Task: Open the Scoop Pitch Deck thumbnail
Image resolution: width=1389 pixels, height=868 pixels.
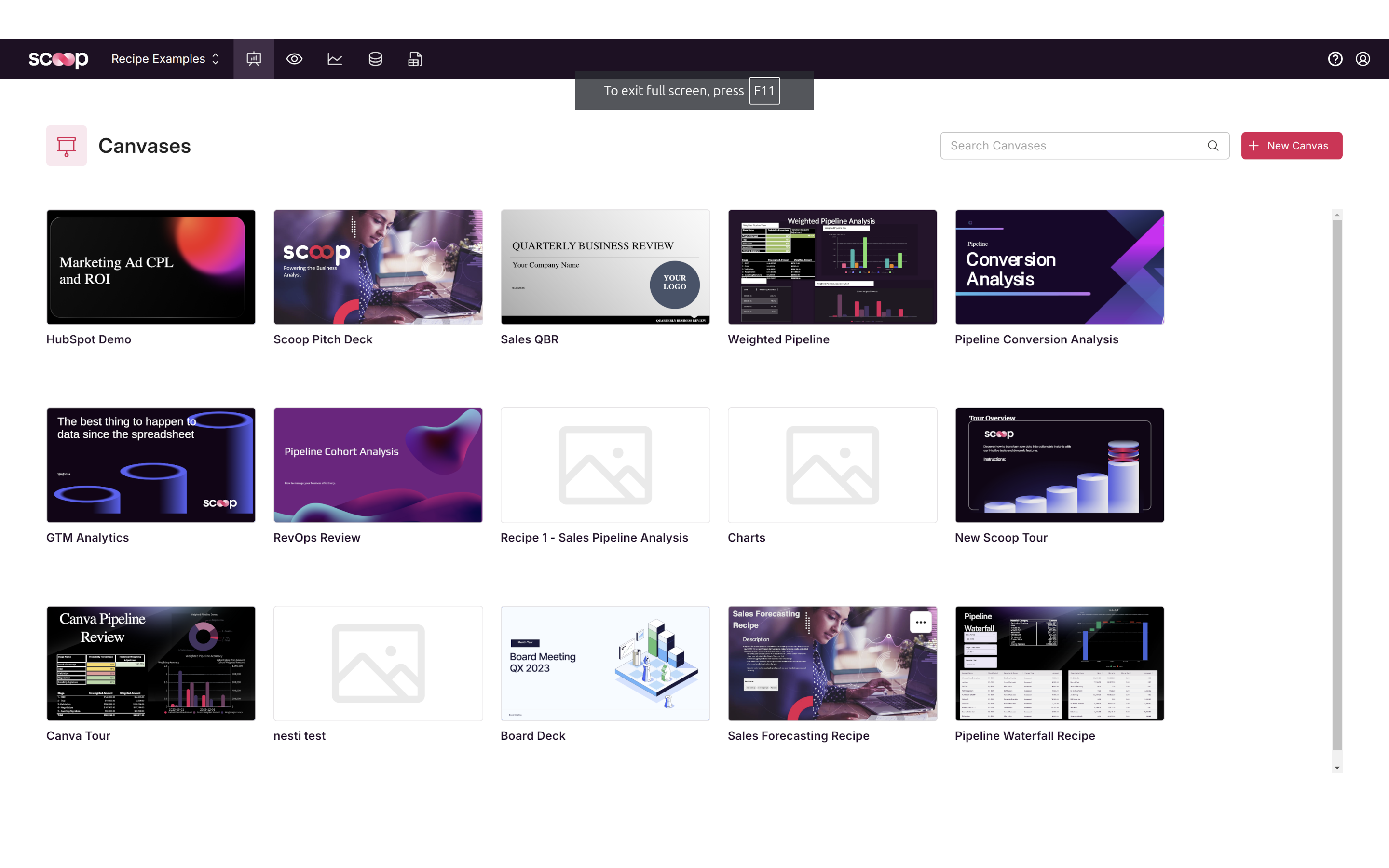Action: tap(378, 267)
